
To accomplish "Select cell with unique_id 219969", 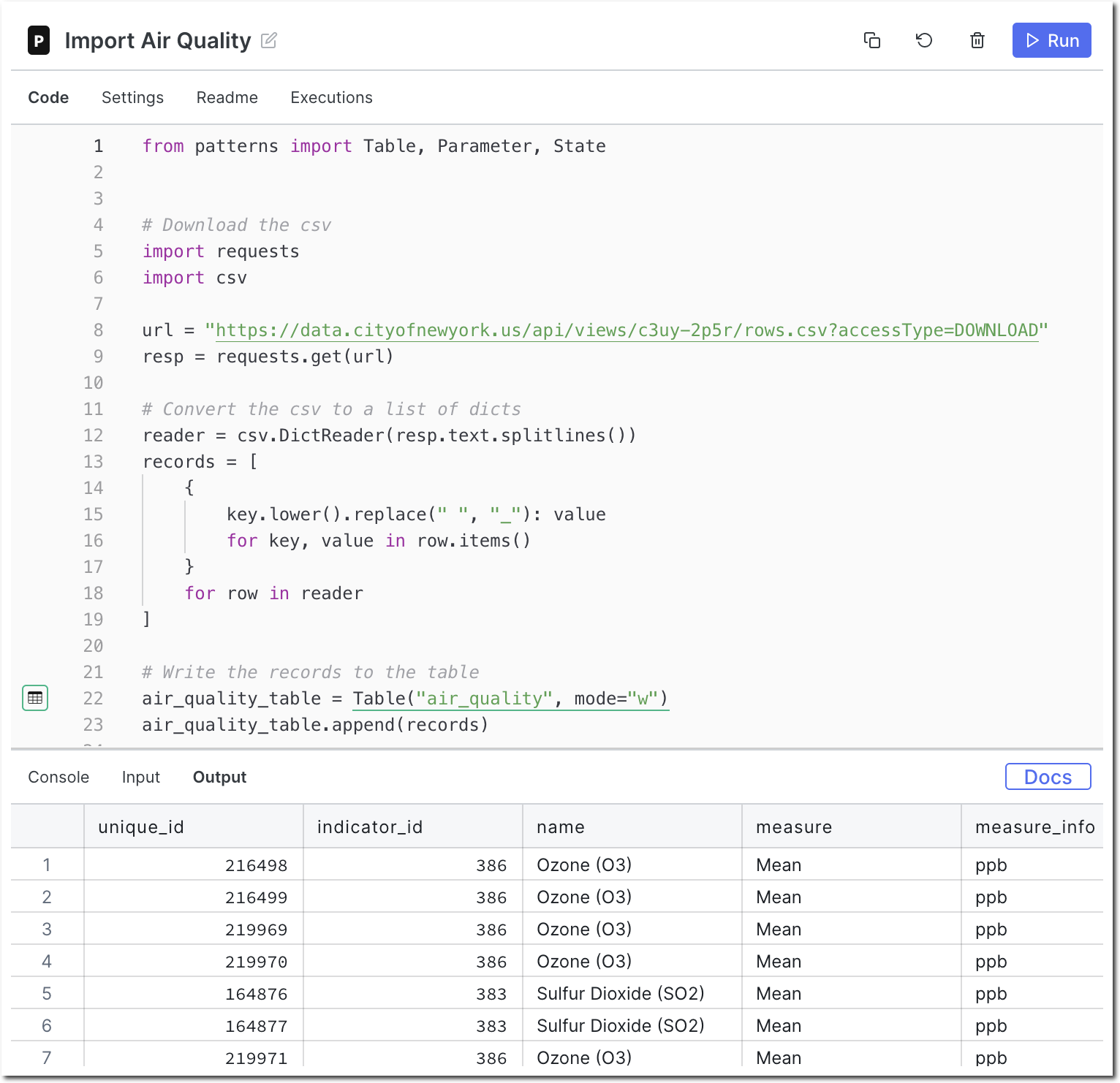I will (x=194, y=929).
